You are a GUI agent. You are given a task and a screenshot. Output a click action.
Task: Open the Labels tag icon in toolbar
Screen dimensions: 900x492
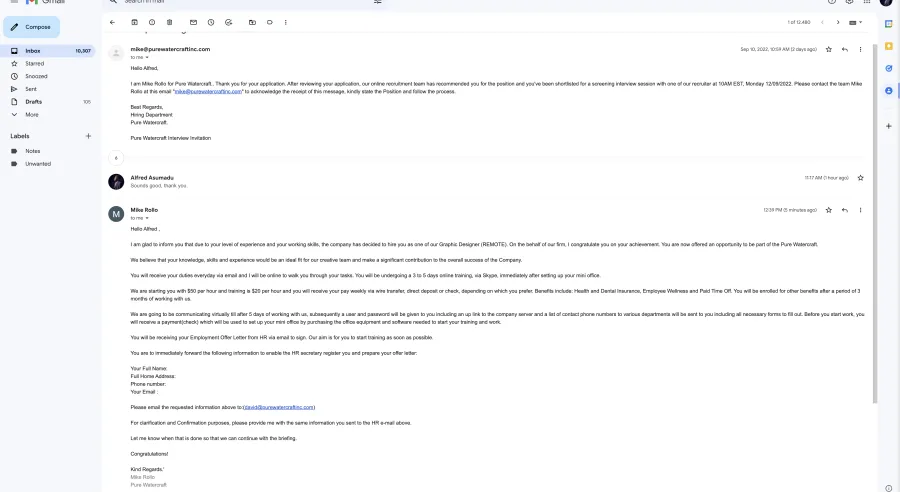269,22
